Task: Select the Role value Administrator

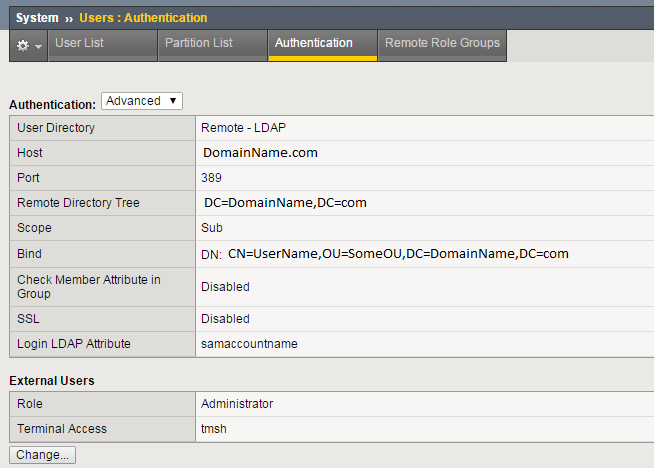Action: coord(237,404)
